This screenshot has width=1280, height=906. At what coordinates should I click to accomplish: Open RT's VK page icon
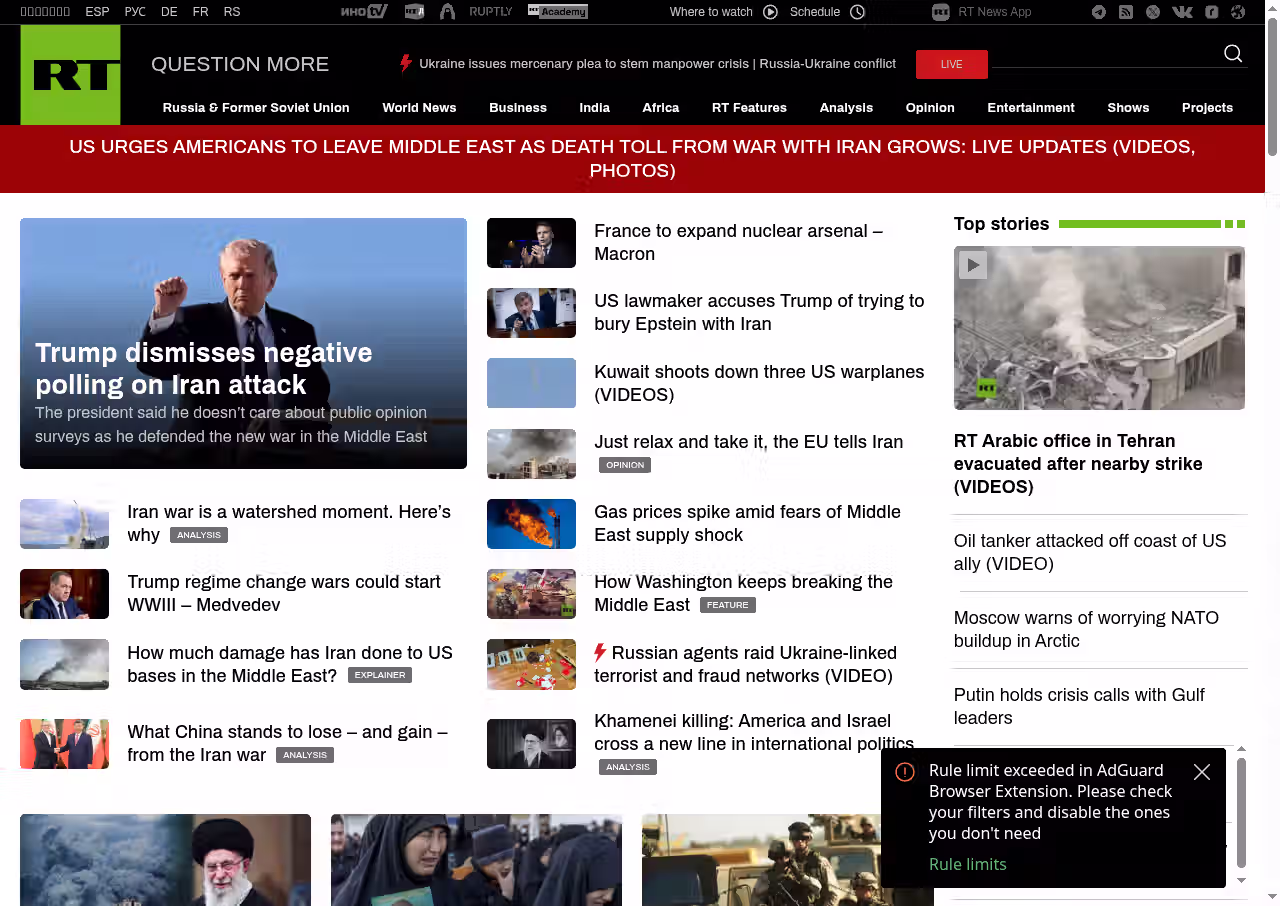(x=1182, y=12)
